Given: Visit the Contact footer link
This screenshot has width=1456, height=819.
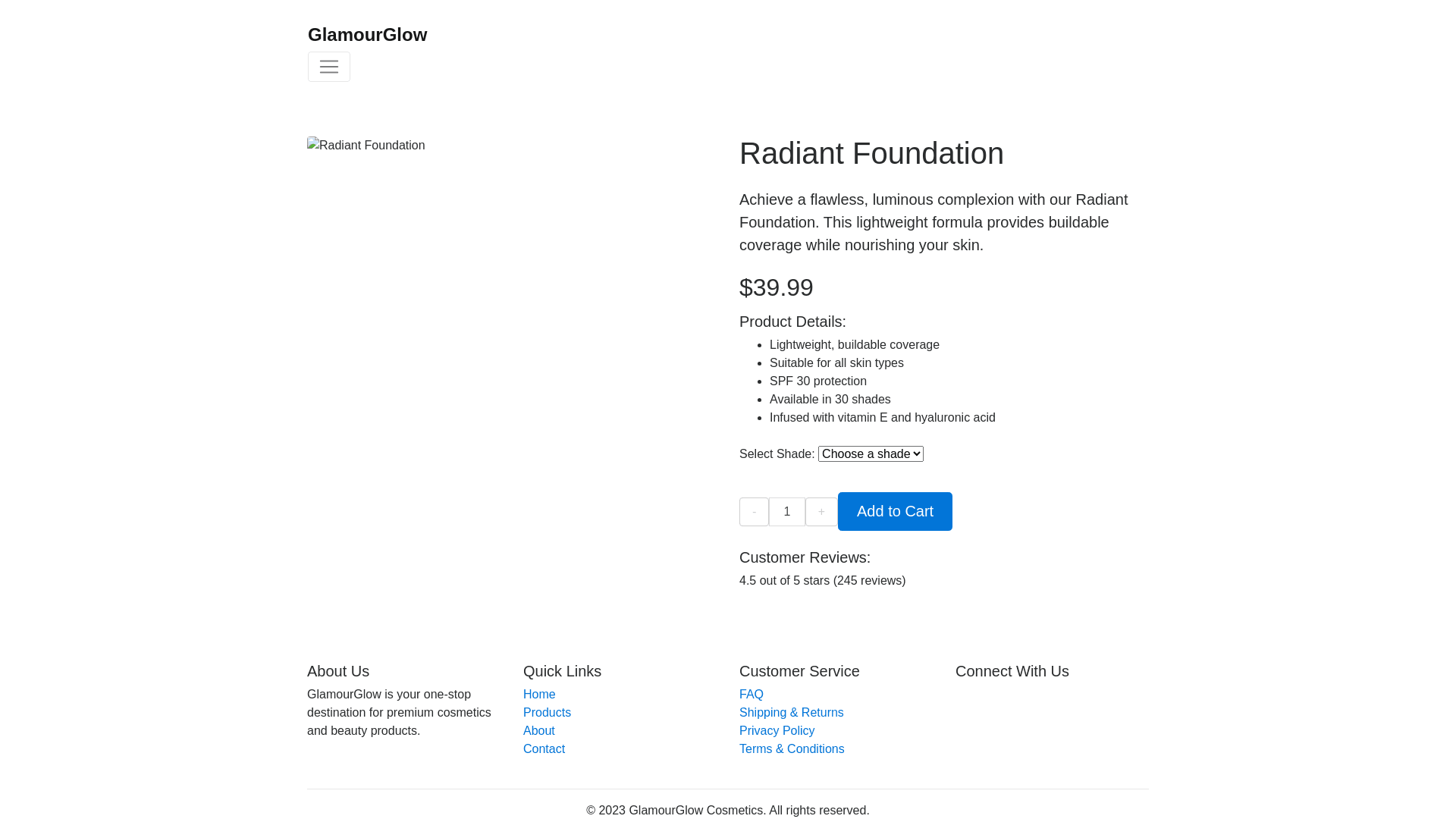Looking at the screenshot, I should click(x=544, y=748).
